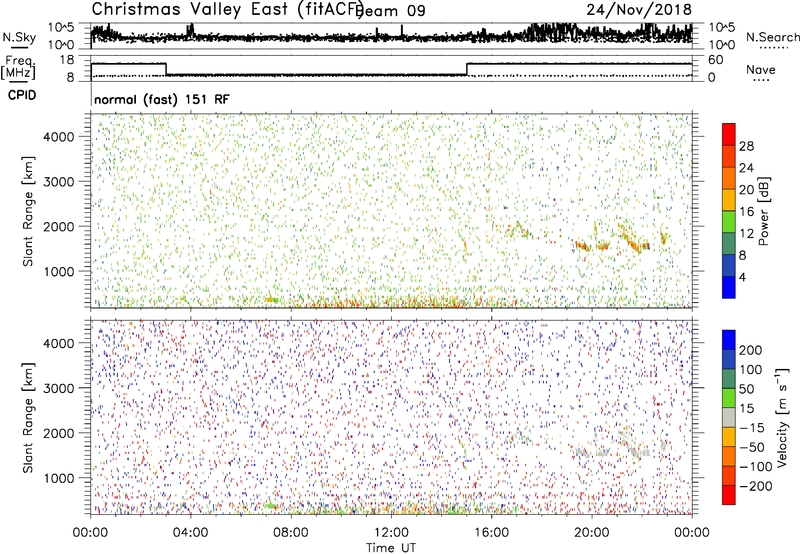
Task: Click the '-15' label on the velocity colorbar
Action: tap(752, 428)
